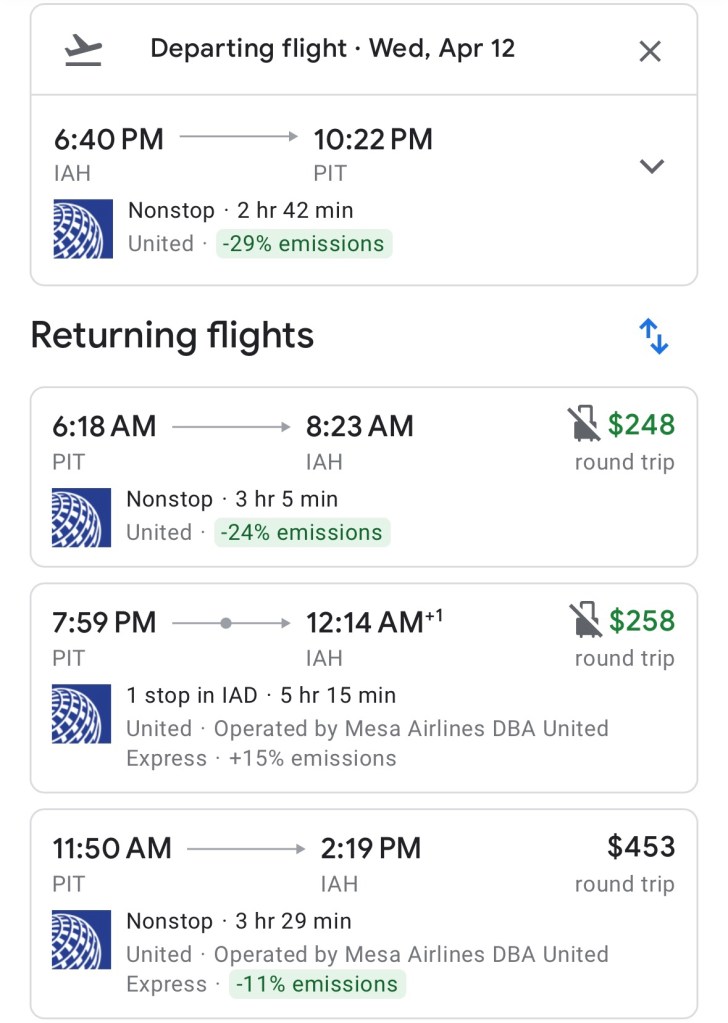Click United logo on 11:50 AM flight

(x=81, y=939)
